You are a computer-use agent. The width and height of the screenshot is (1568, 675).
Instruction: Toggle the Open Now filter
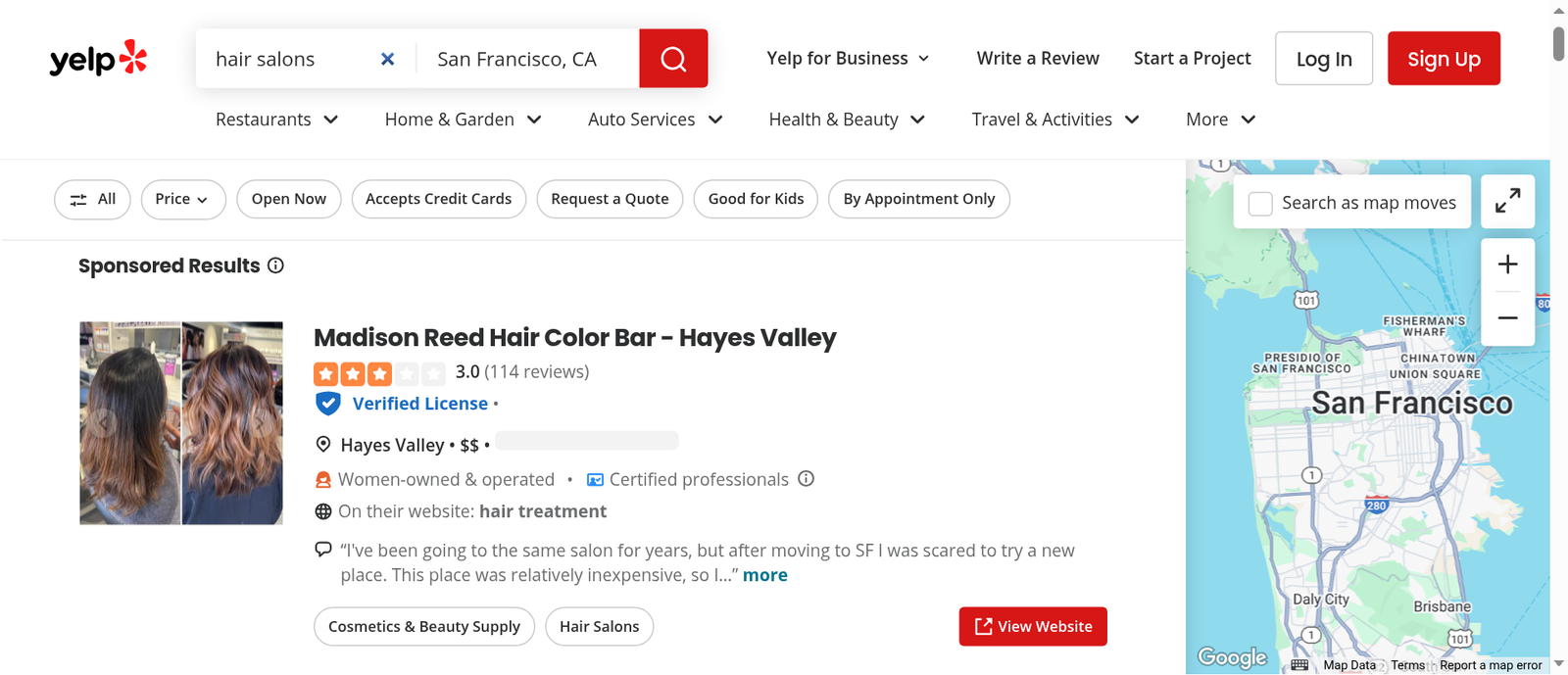289,199
